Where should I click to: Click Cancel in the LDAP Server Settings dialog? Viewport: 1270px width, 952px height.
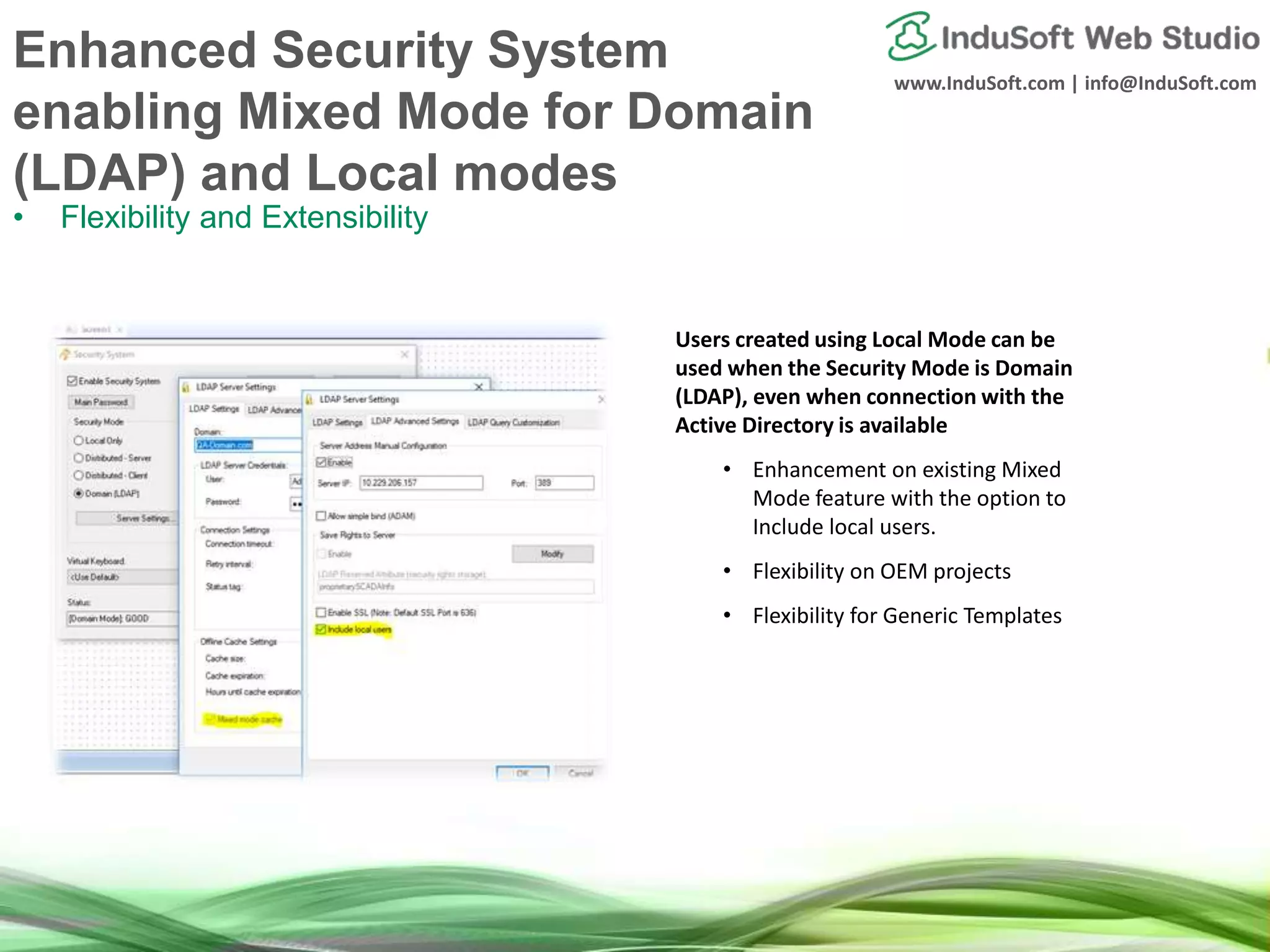[580, 773]
